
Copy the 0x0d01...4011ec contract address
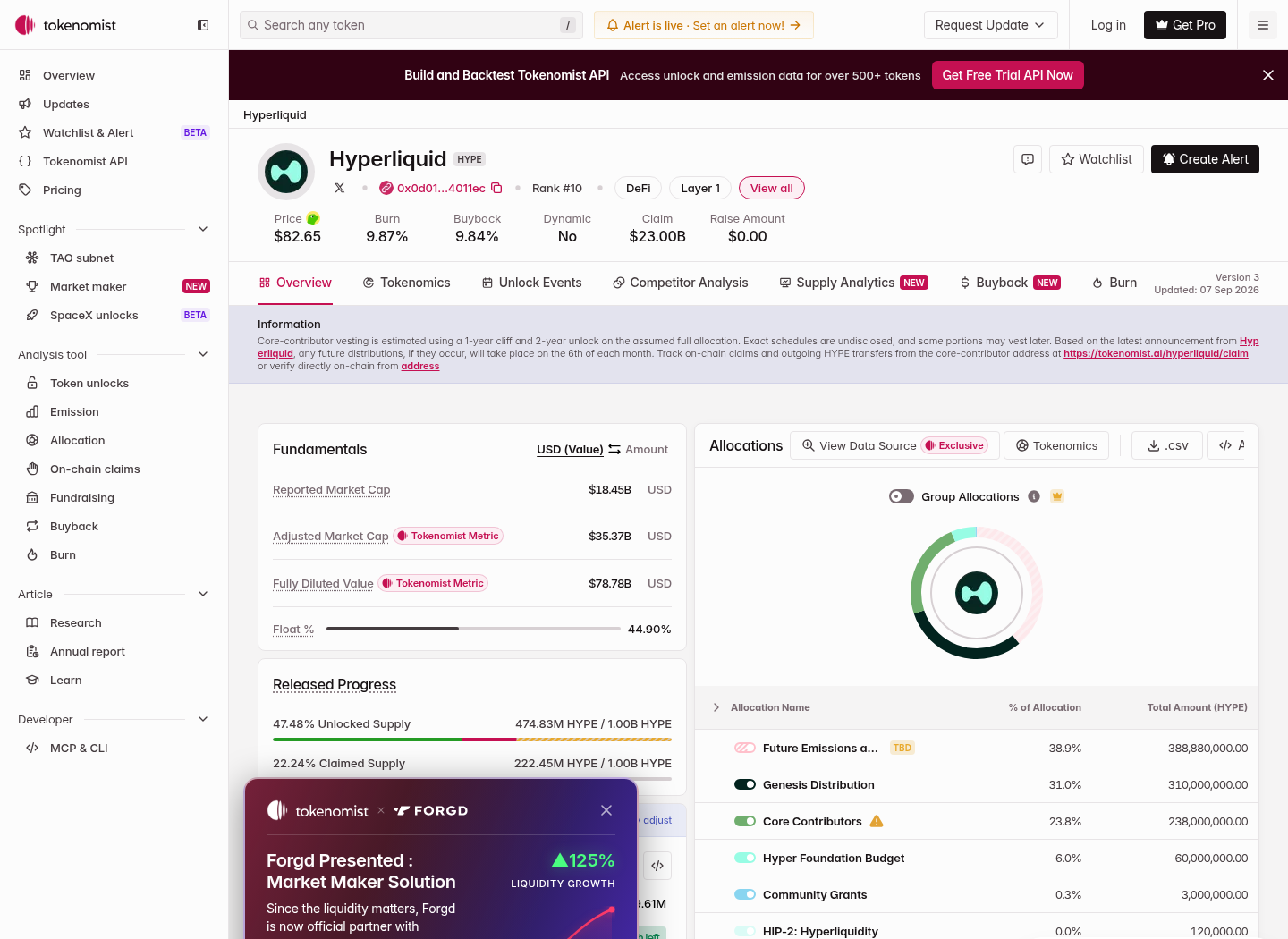pos(496,188)
